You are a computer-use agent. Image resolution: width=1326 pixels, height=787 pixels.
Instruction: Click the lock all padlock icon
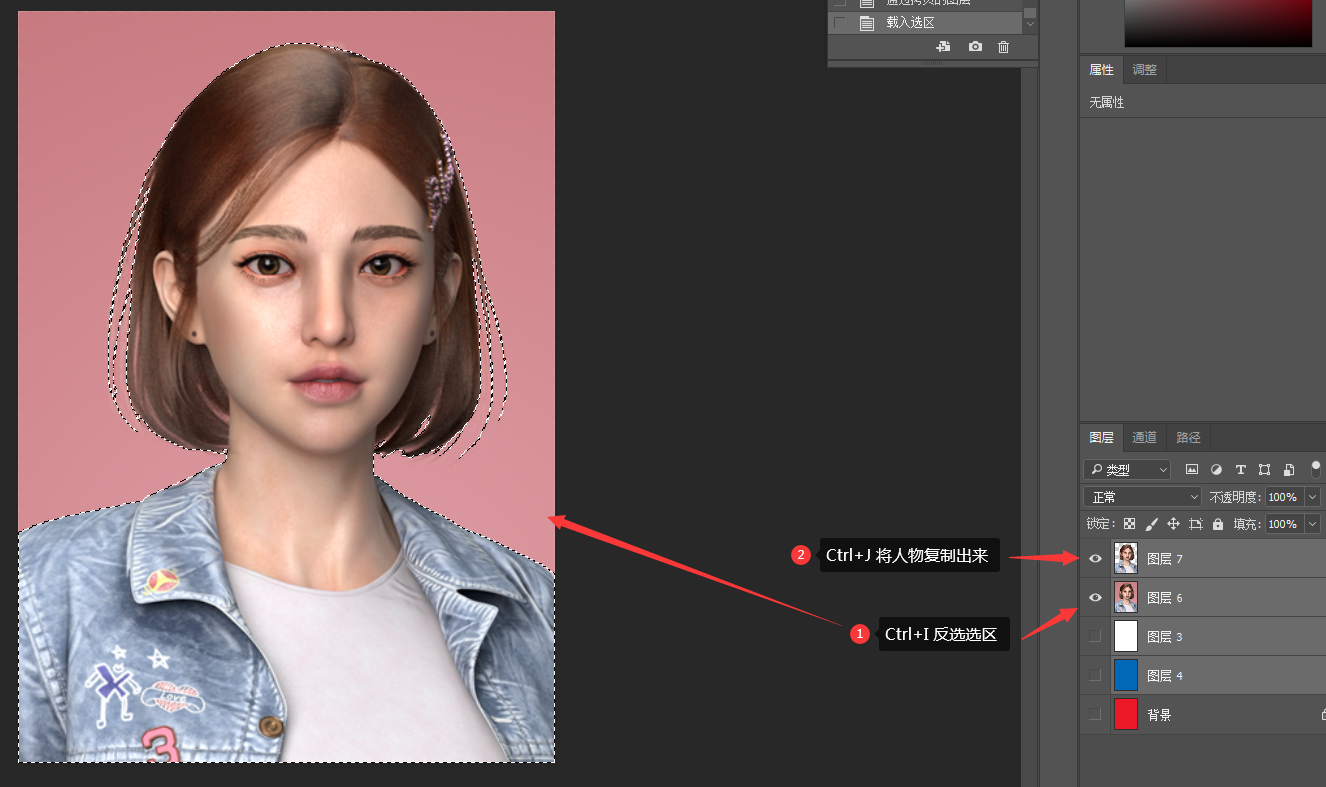(1217, 524)
